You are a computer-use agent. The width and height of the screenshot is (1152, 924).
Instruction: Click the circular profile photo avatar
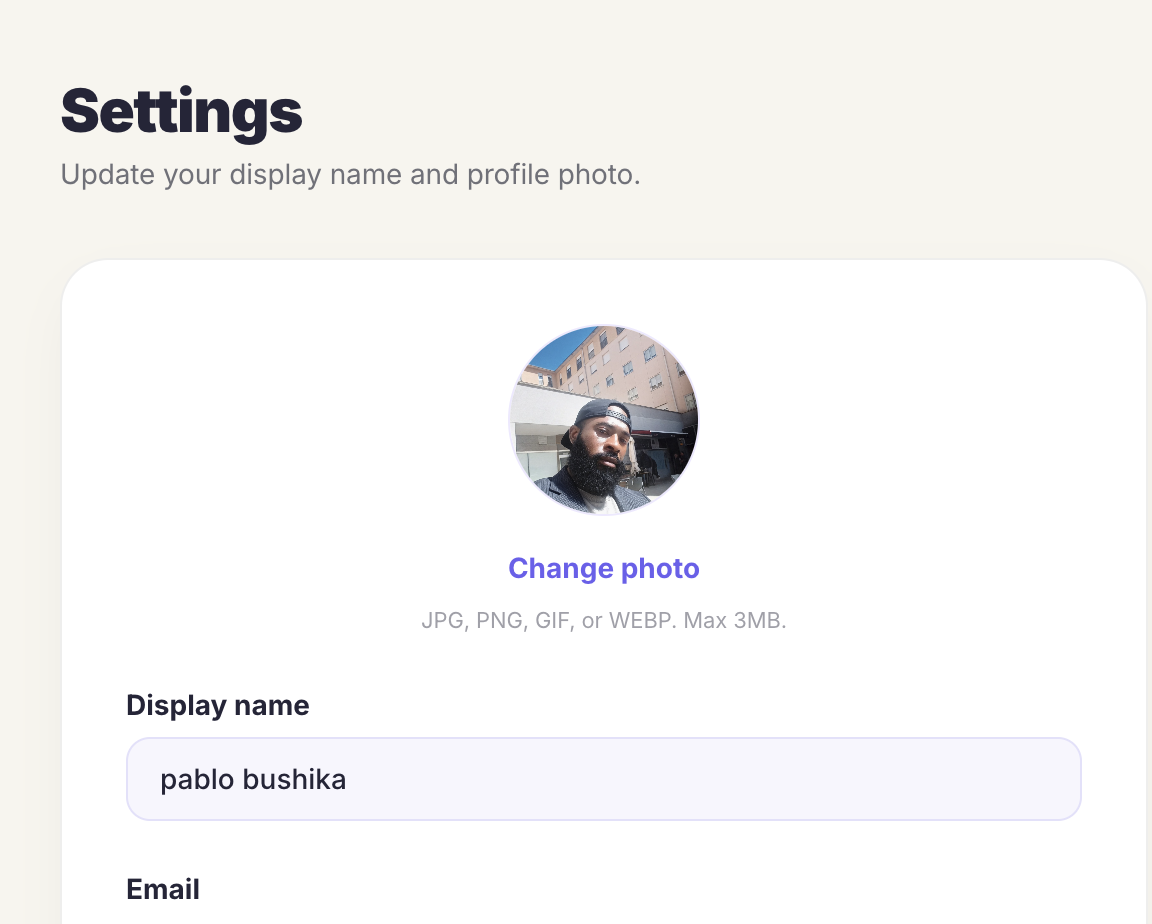tap(603, 420)
